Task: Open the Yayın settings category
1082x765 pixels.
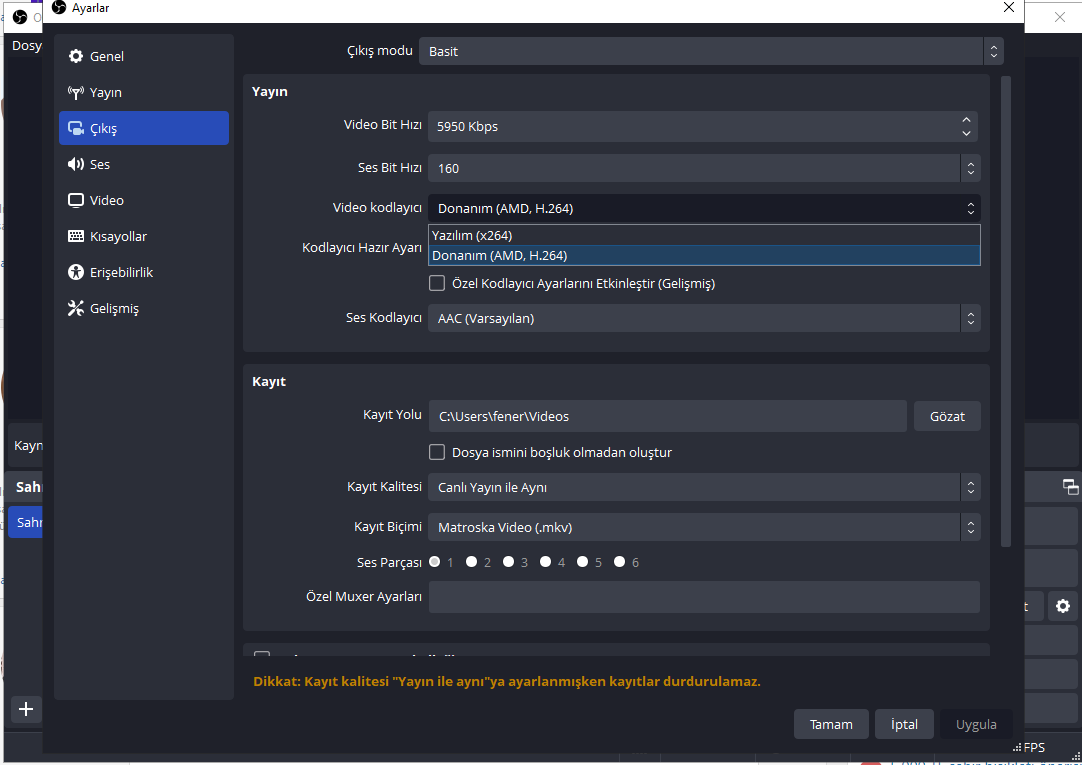Action: click(144, 92)
